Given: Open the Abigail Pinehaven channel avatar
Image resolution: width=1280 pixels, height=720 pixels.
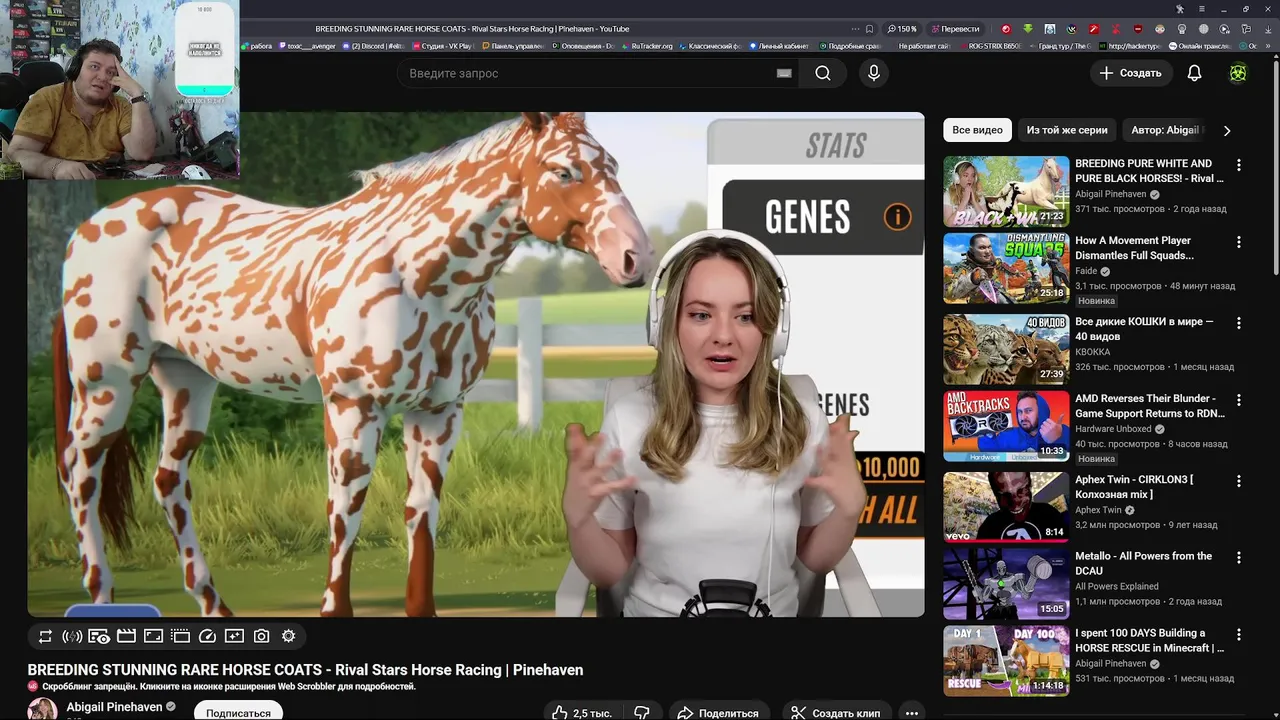Looking at the screenshot, I should [42, 709].
